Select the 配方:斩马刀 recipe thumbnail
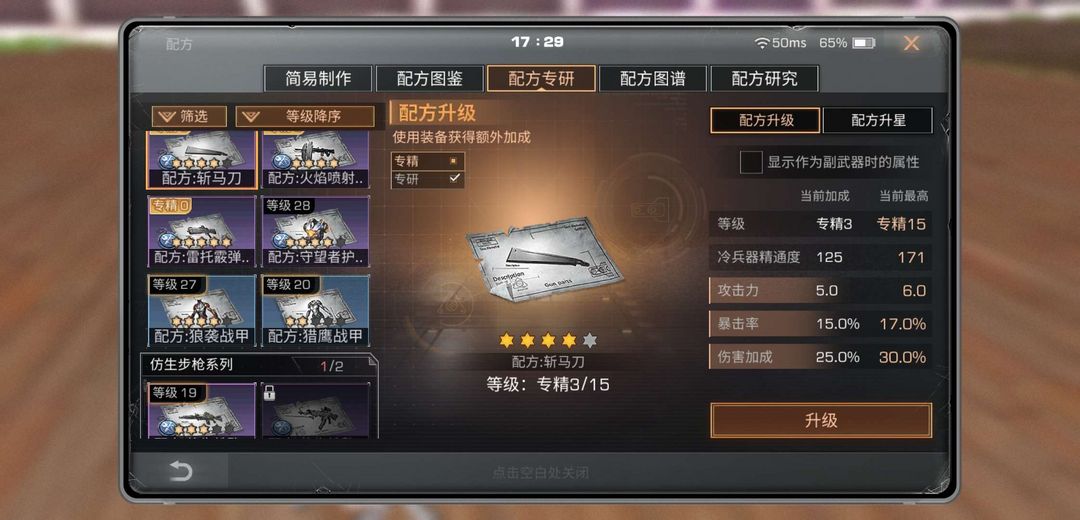This screenshot has height=520, width=1080. (x=202, y=160)
